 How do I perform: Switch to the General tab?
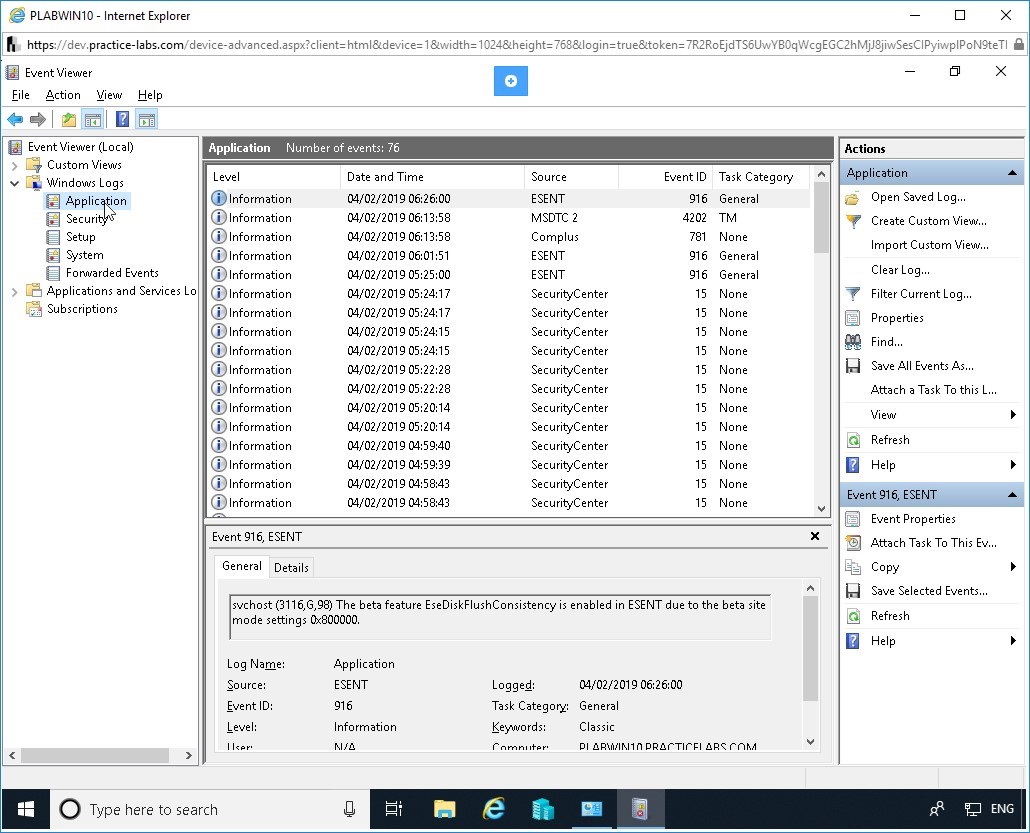pyautogui.click(x=242, y=566)
